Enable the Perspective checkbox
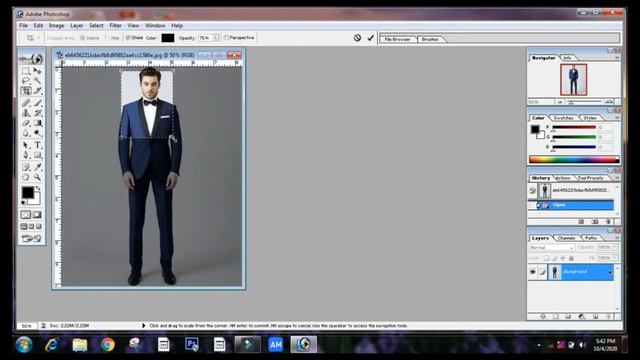 click(x=226, y=38)
